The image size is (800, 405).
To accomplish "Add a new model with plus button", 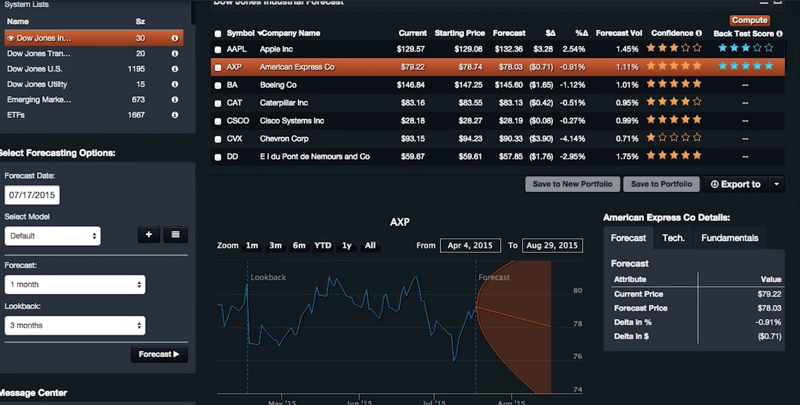I will [149, 235].
